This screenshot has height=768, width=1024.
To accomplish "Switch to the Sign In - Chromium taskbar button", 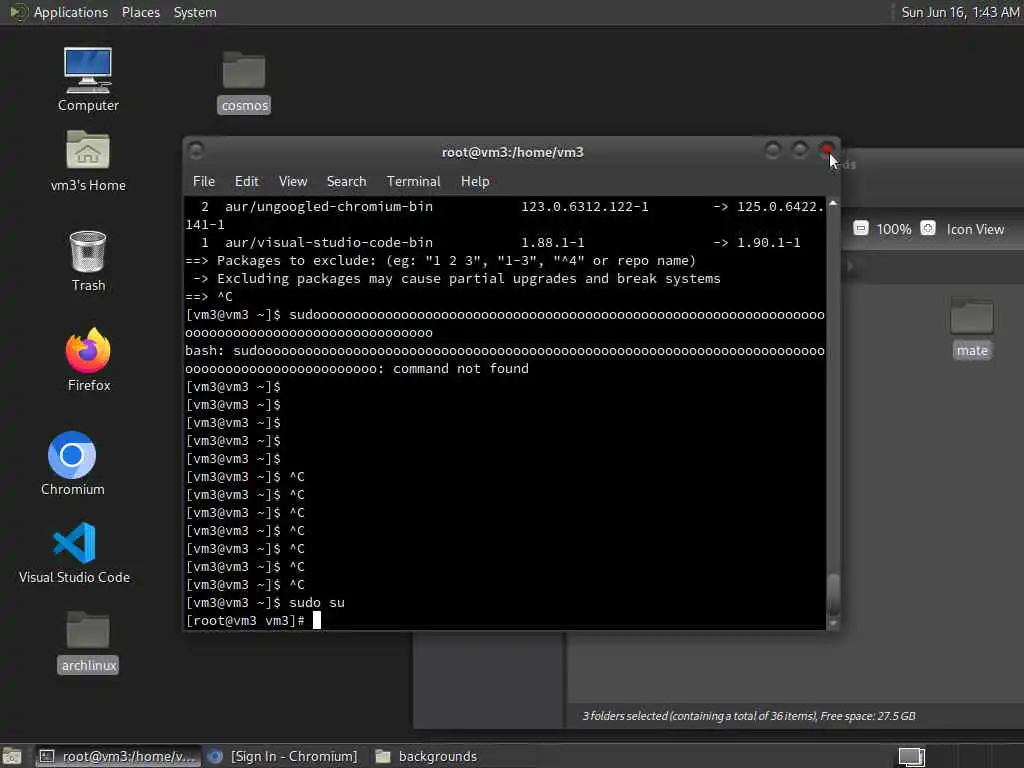I will 282,756.
